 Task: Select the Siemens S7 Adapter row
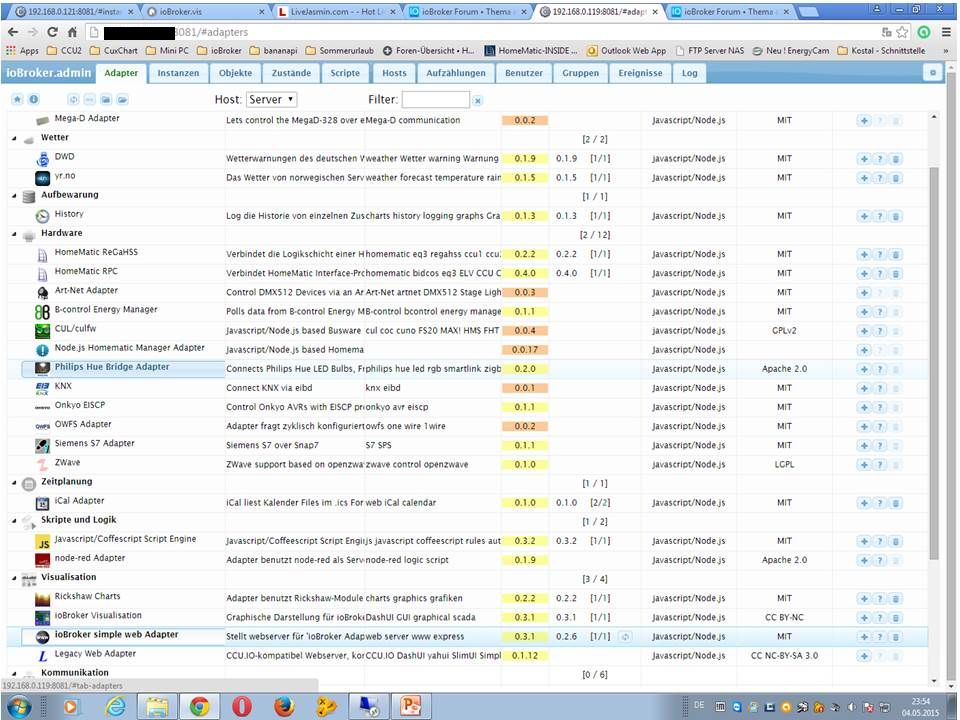point(467,446)
